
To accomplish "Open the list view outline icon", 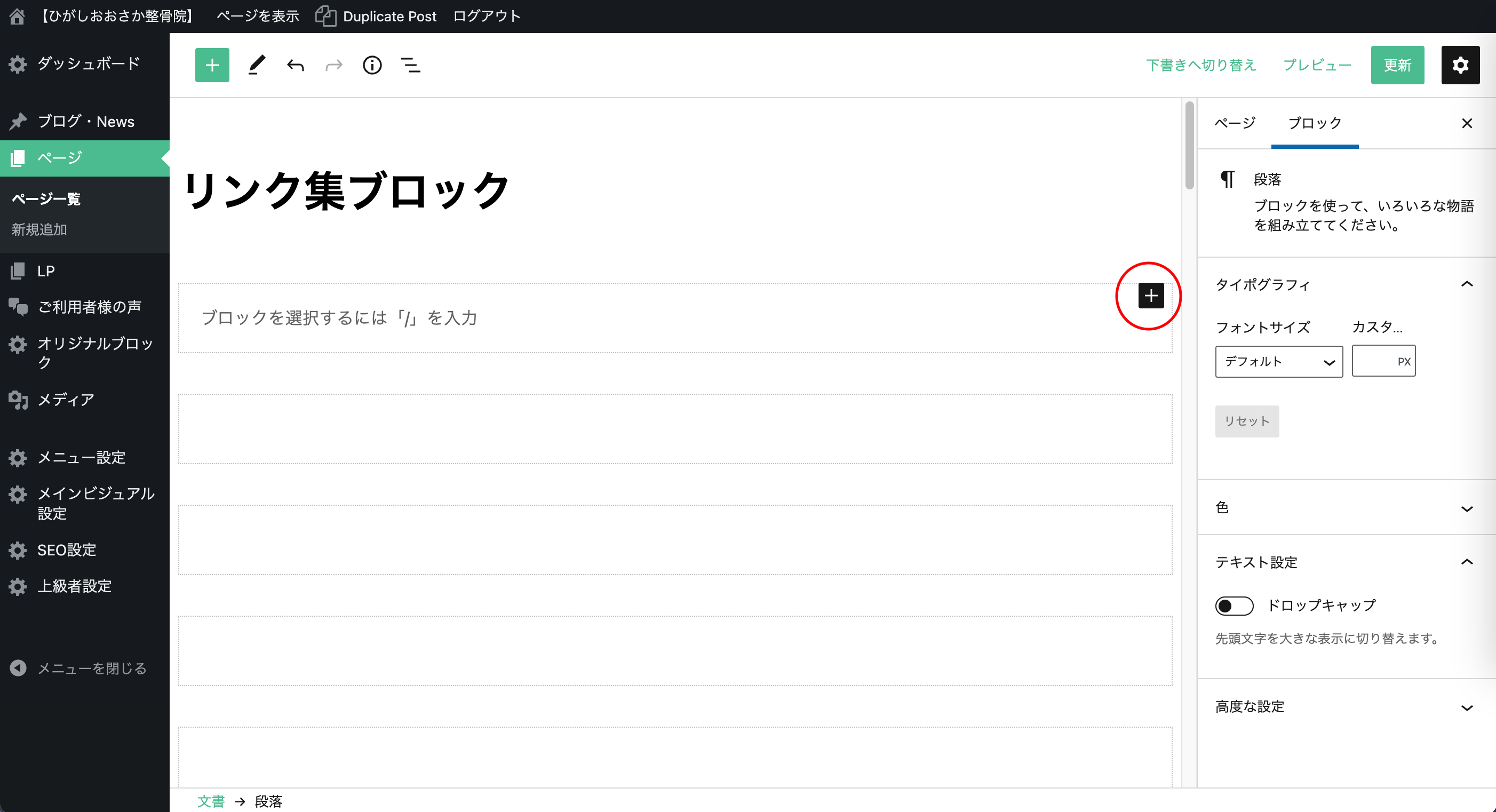I will tap(411, 65).
